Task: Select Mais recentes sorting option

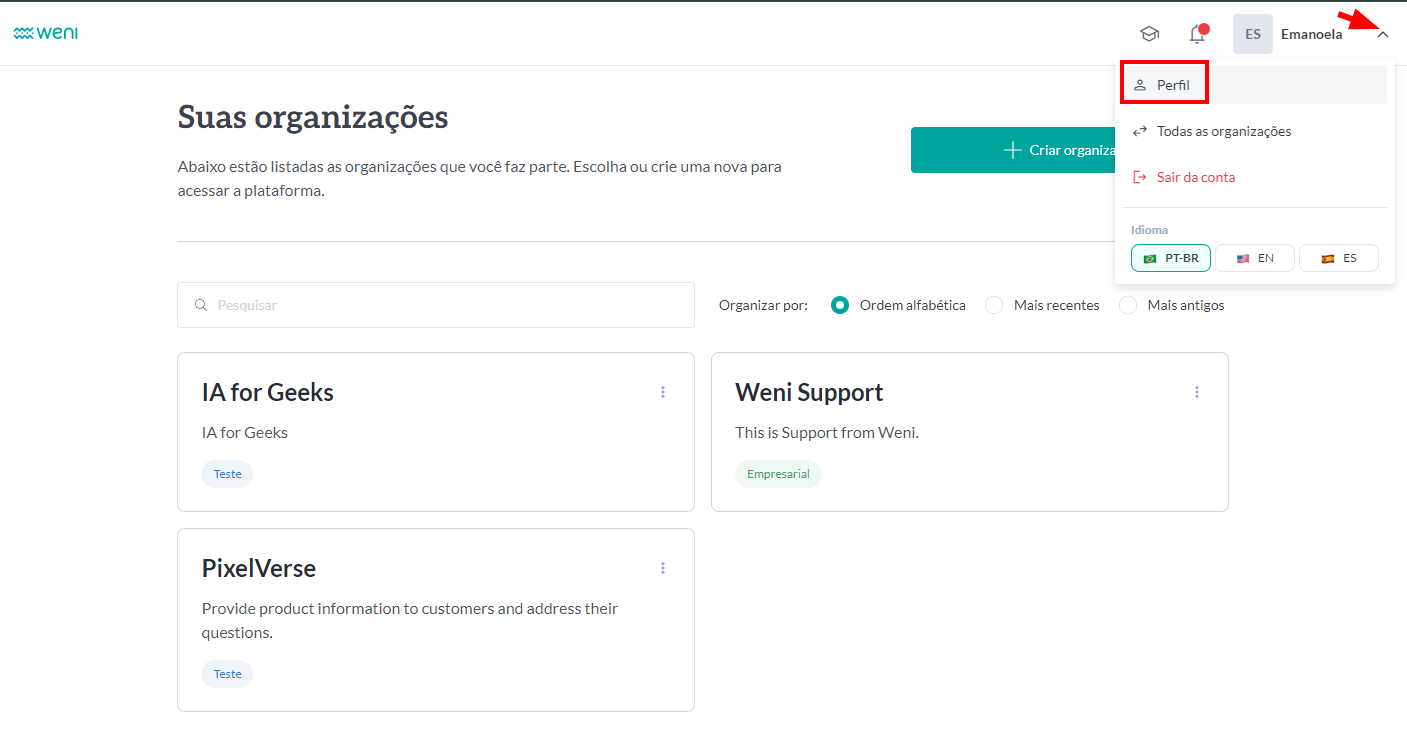Action: point(994,305)
